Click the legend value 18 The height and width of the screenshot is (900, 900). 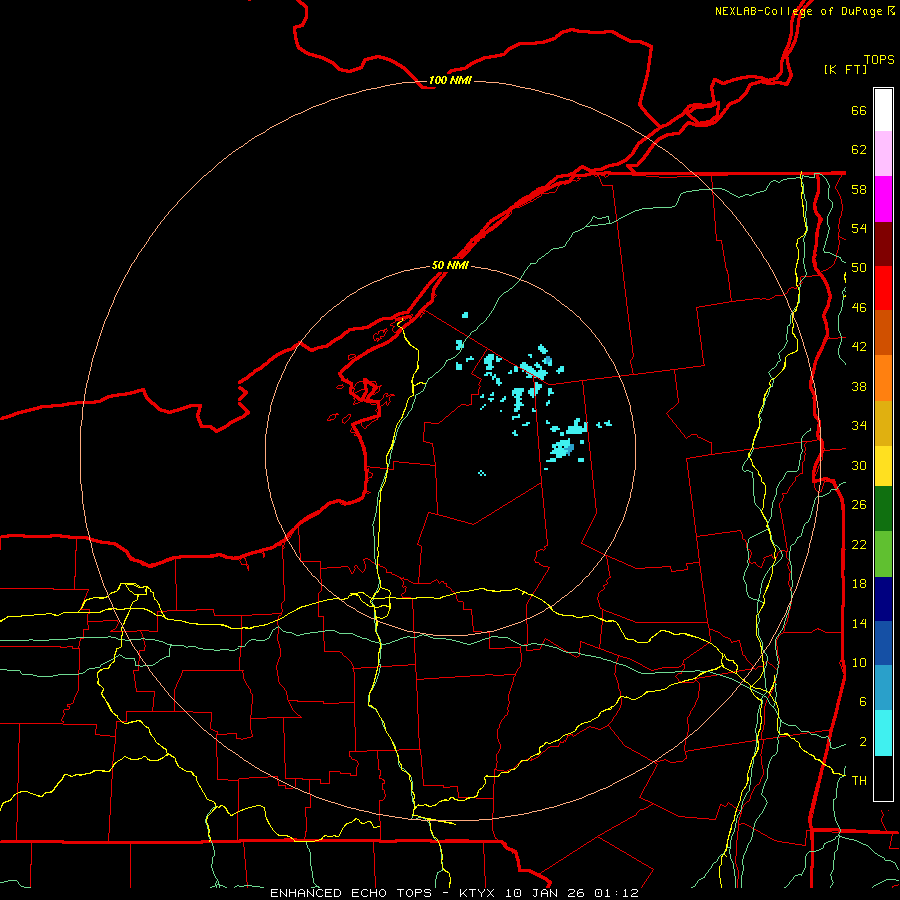(x=859, y=584)
